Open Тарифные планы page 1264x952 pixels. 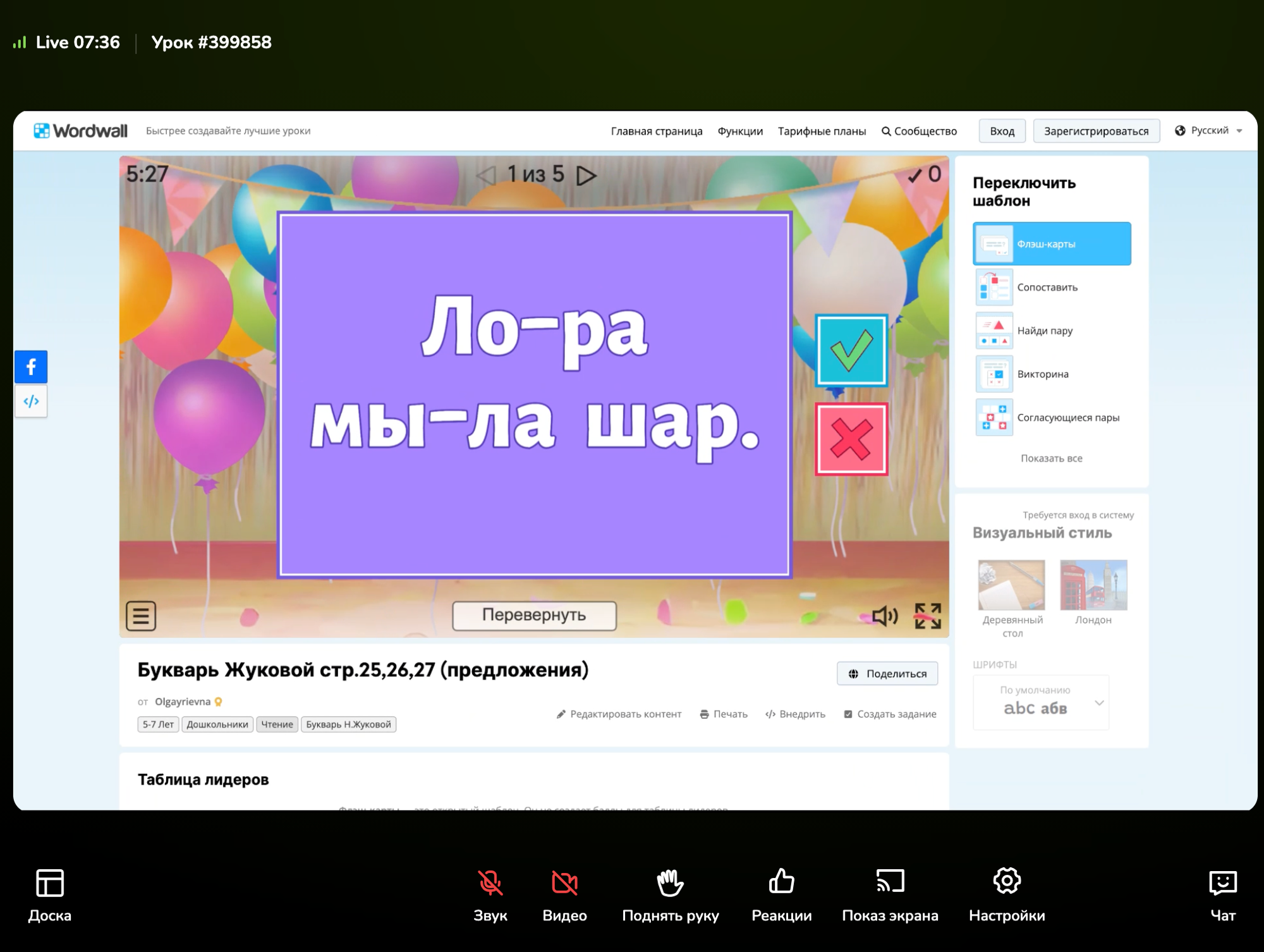(822, 131)
